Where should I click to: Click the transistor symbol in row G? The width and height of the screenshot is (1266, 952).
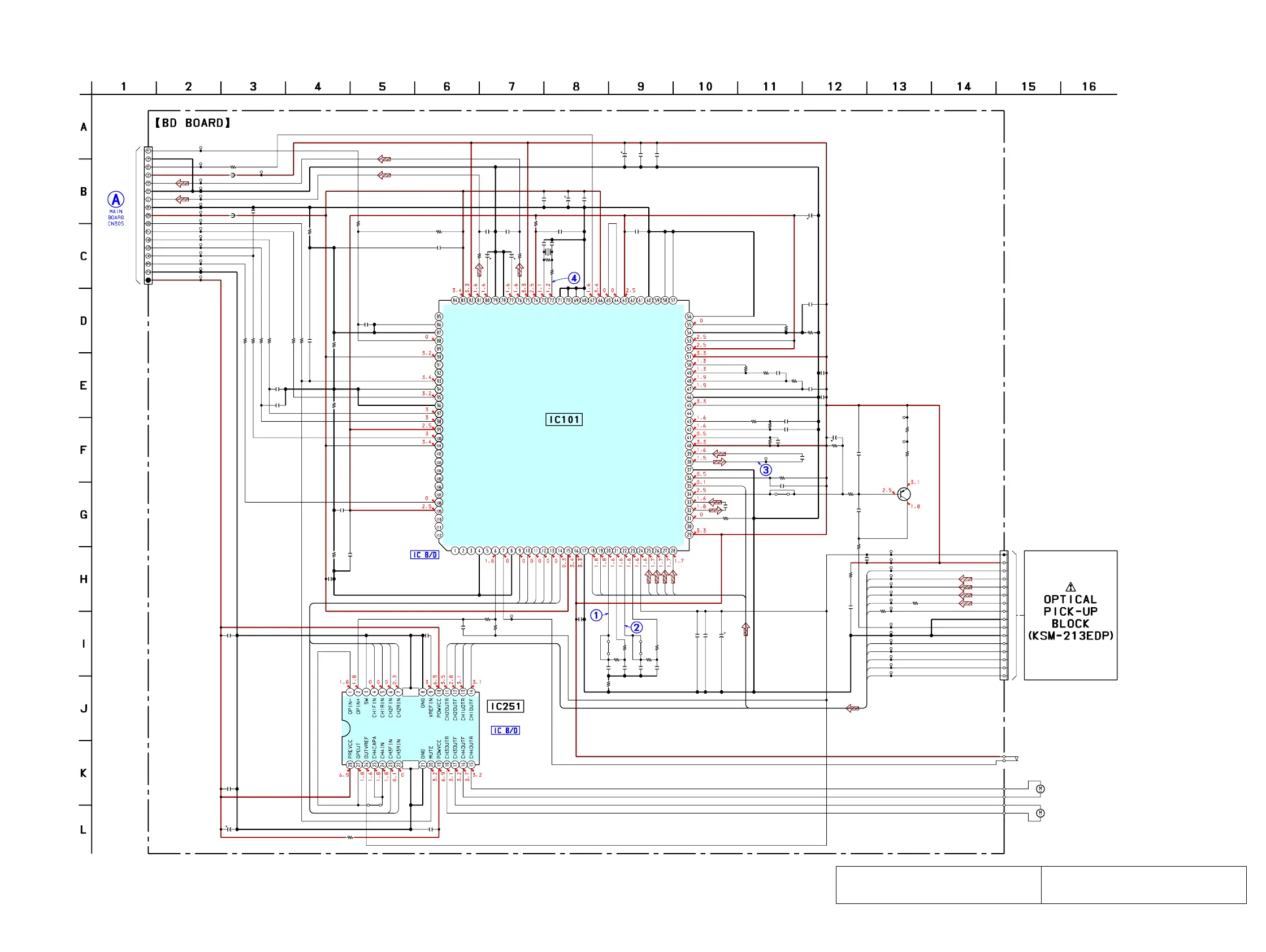(904, 494)
